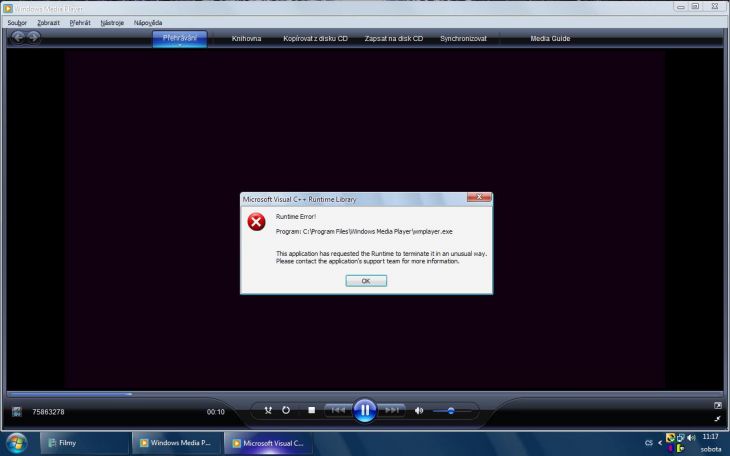Click the media title 75863278
Screen dimensions: 730x456
pos(48,412)
